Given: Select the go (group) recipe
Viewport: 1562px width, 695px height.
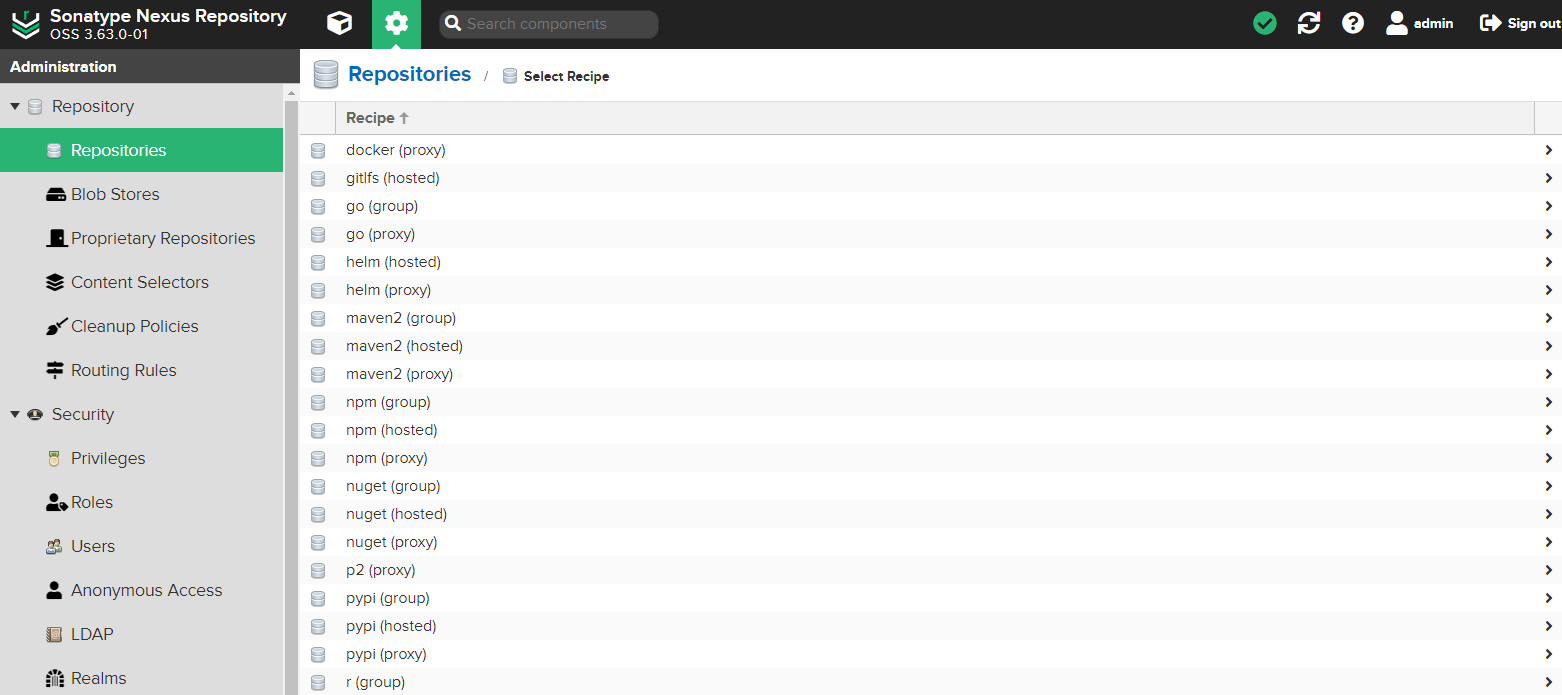Looking at the screenshot, I should click(931, 206).
